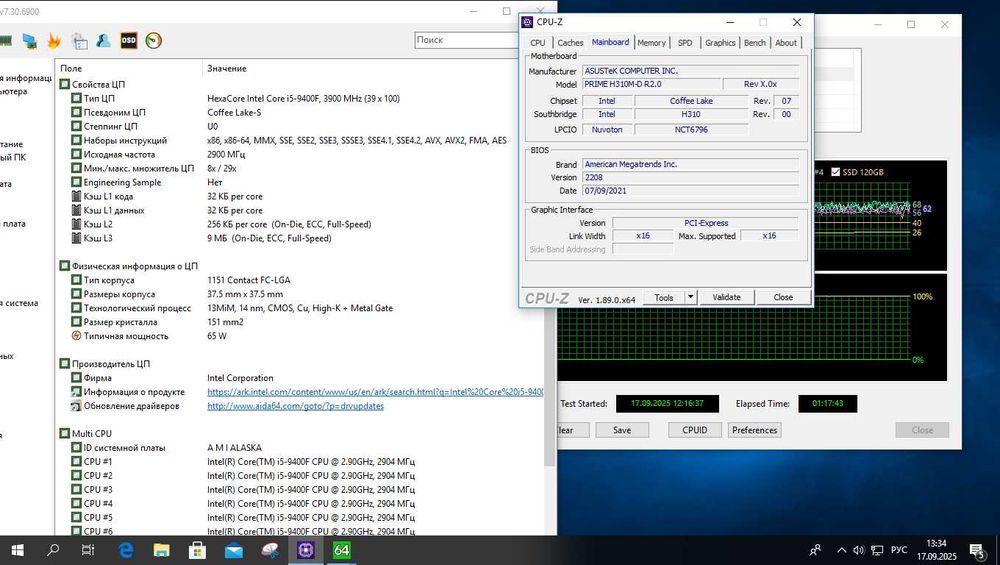This screenshot has width=1000, height=565.
Task: Open the Tools dropdown arrow in CPU-Z
Action: (690, 297)
